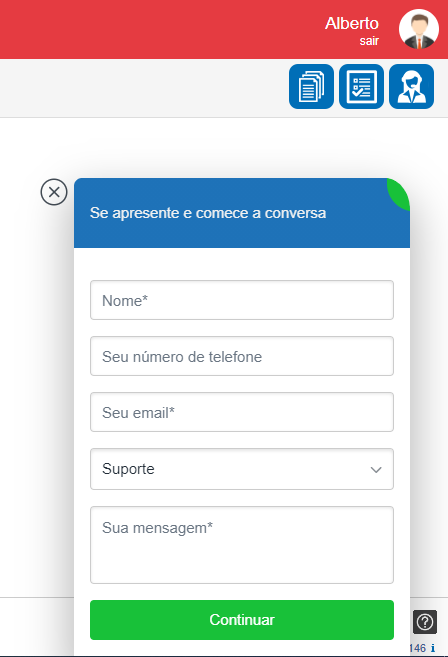Close the chat form with the circled X
This screenshot has height=657, width=448.
pyautogui.click(x=54, y=192)
